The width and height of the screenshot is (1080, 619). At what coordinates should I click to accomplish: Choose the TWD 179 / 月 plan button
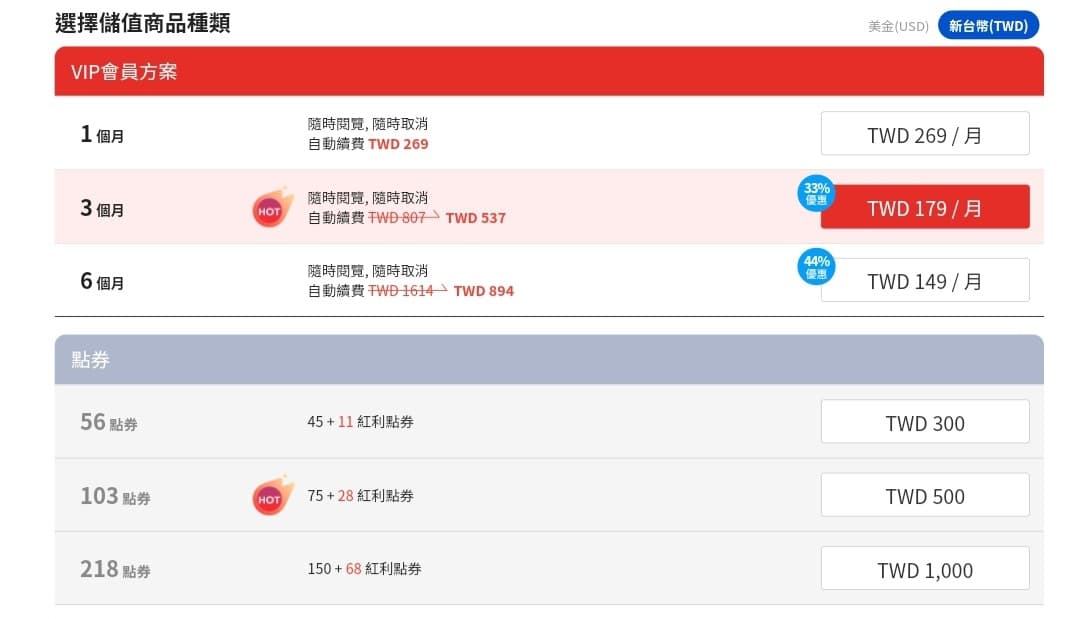pyautogui.click(x=924, y=207)
